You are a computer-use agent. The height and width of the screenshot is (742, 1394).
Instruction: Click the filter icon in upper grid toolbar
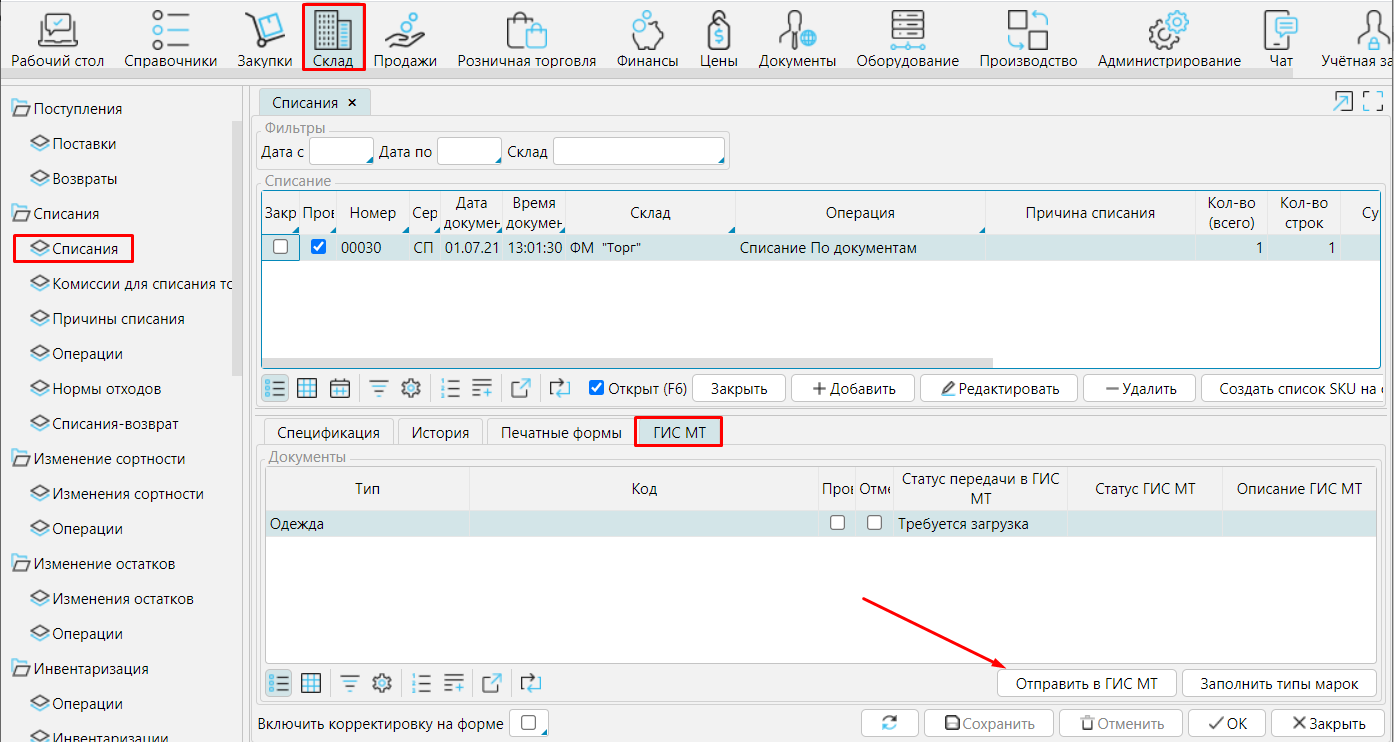pyautogui.click(x=379, y=388)
